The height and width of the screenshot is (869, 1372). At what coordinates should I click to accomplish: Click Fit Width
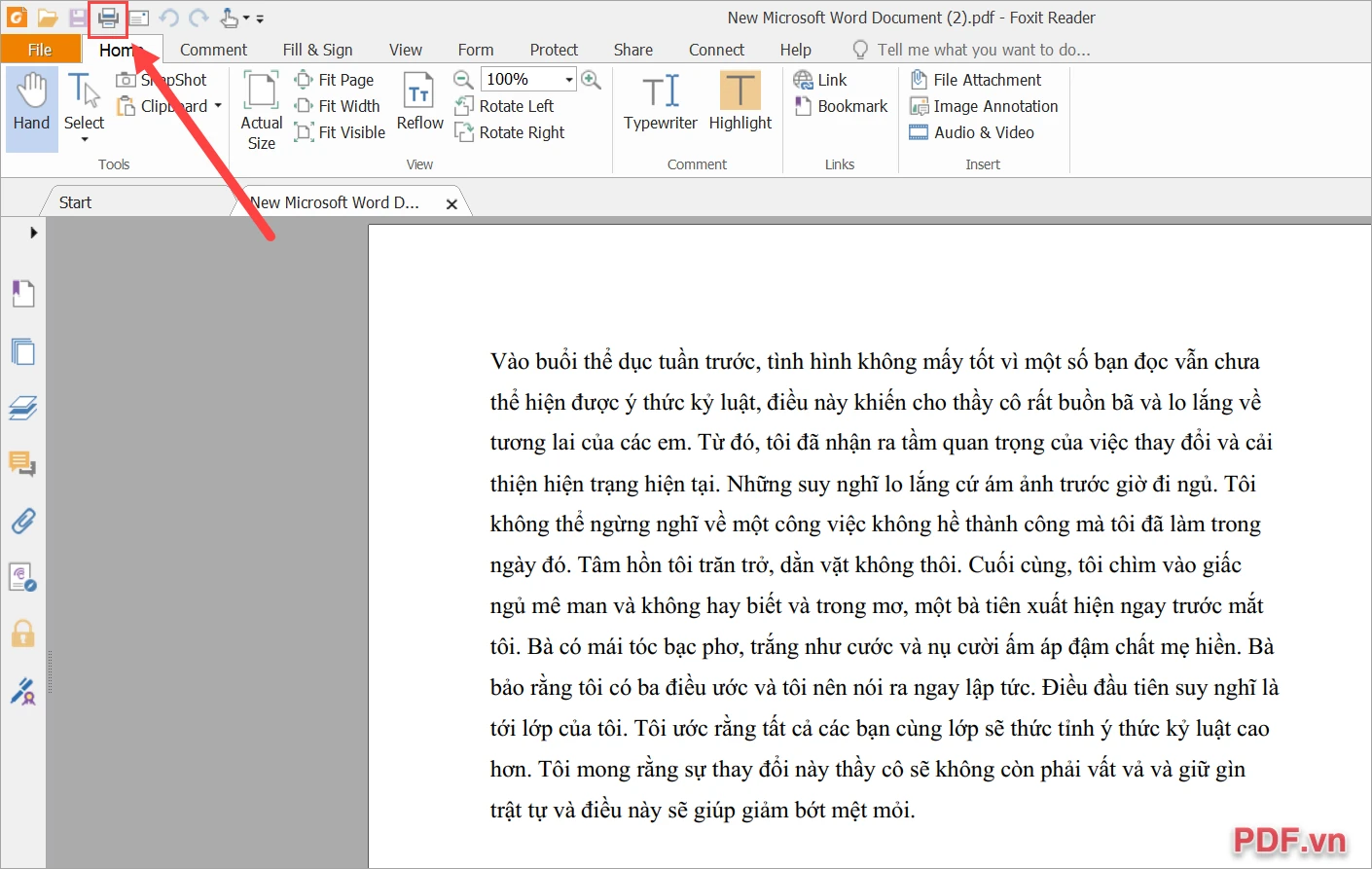click(337, 106)
